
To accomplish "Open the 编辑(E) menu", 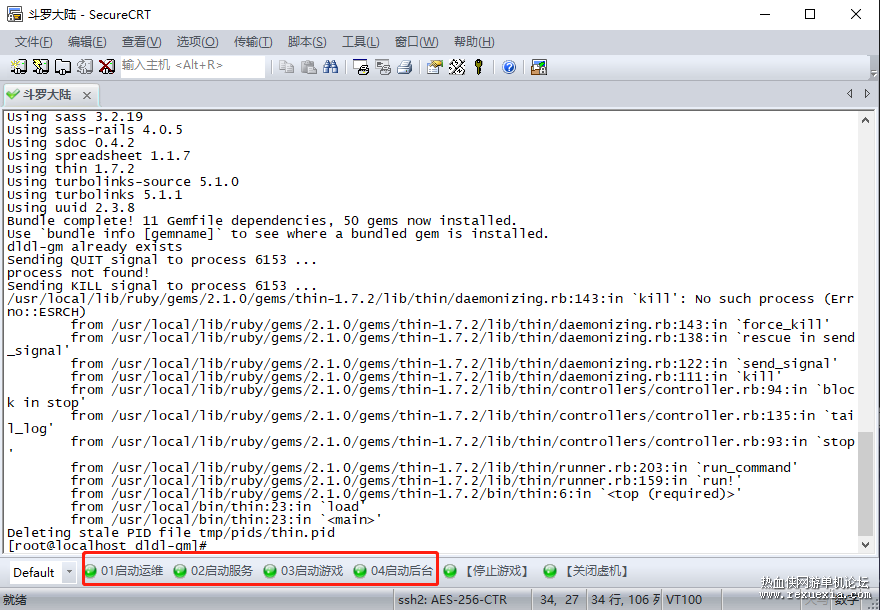I will point(87,42).
